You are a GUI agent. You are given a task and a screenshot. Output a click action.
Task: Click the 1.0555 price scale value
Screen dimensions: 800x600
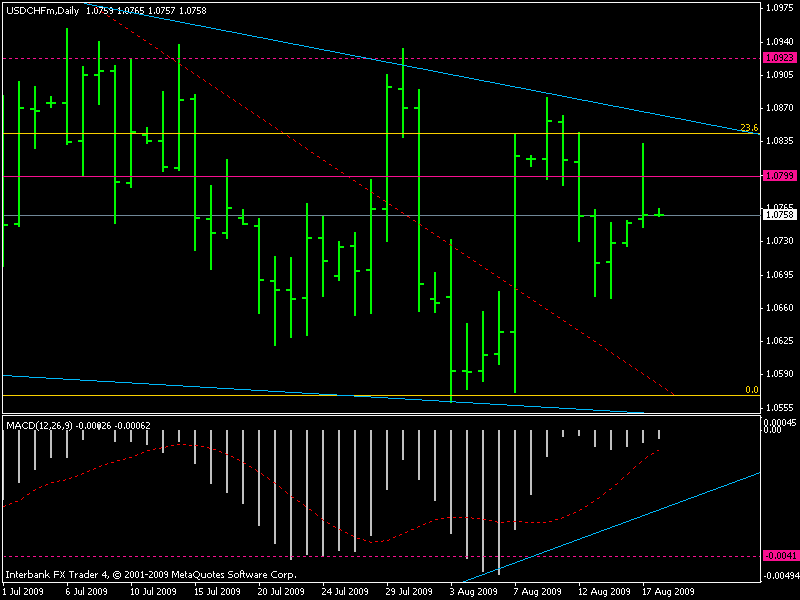point(777,408)
